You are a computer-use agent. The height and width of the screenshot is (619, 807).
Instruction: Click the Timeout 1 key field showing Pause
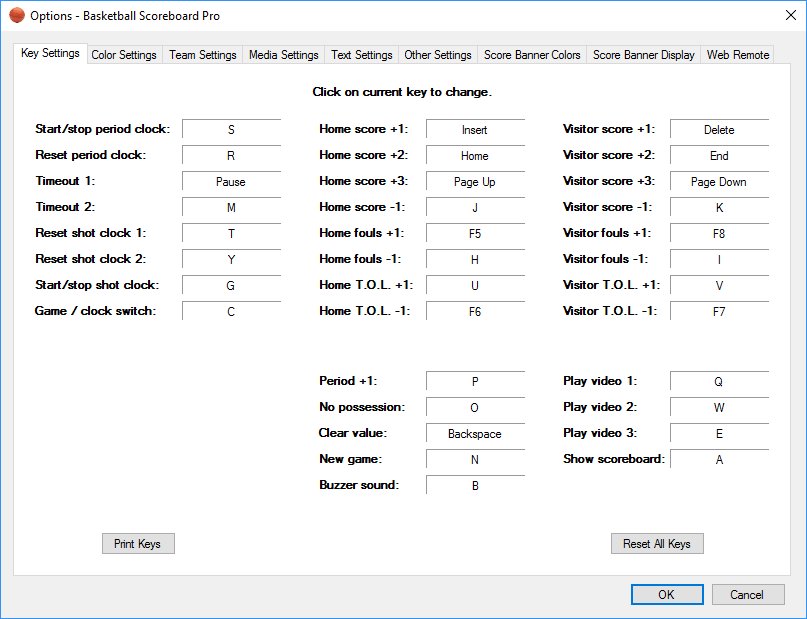point(232,181)
